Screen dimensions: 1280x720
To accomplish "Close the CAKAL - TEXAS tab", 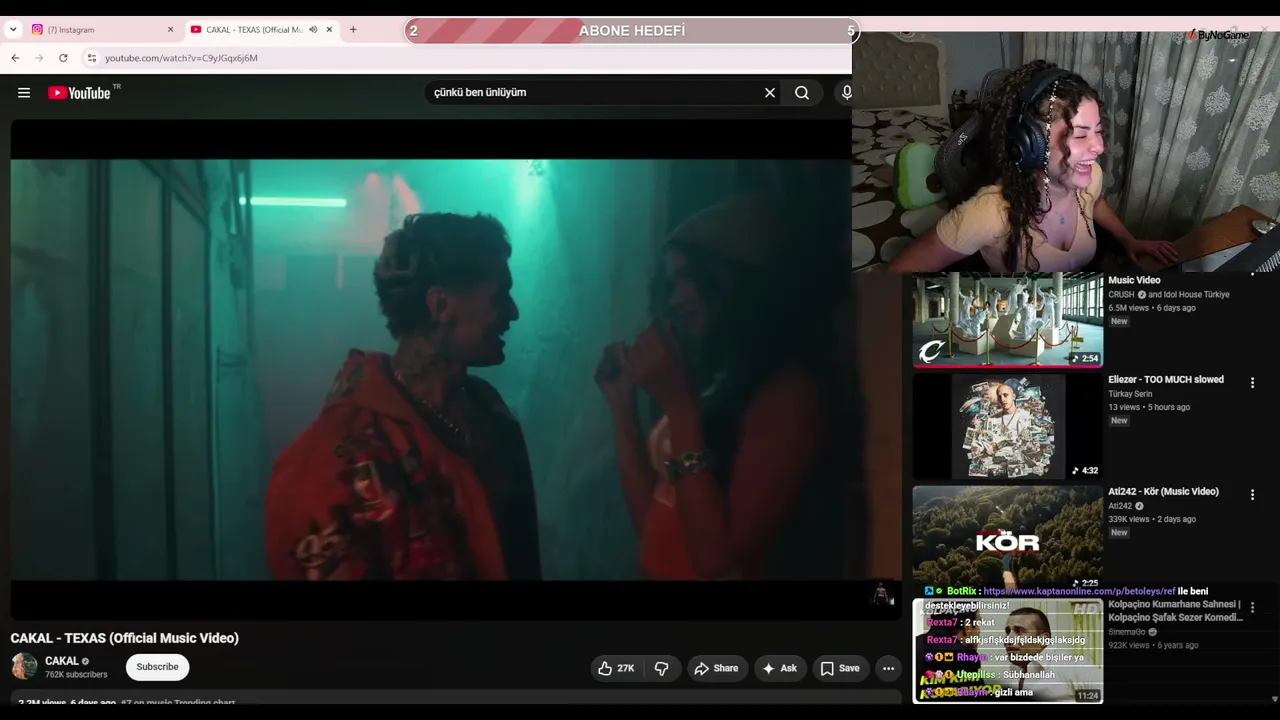I will (329, 30).
